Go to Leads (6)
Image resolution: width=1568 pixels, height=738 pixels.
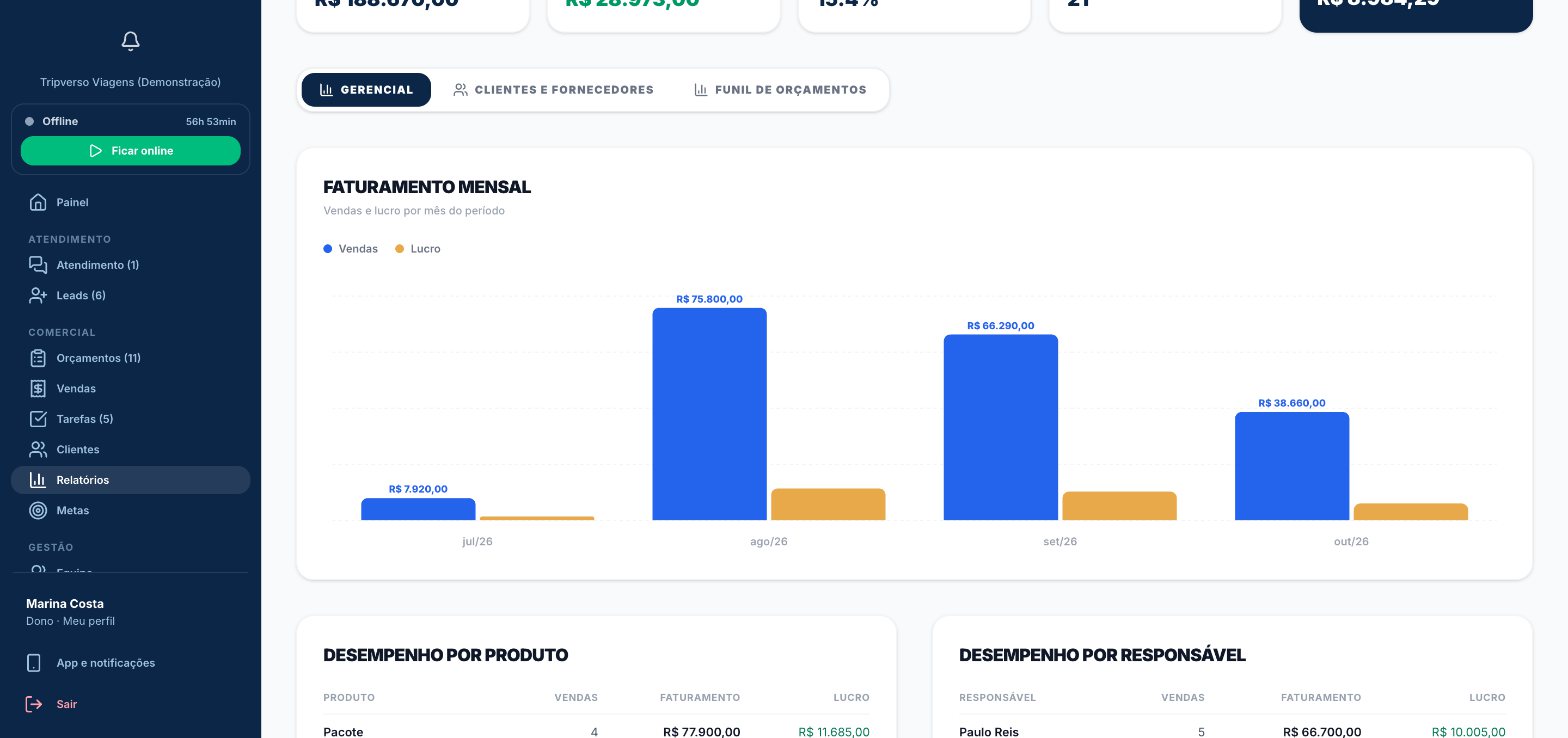(x=131, y=296)
